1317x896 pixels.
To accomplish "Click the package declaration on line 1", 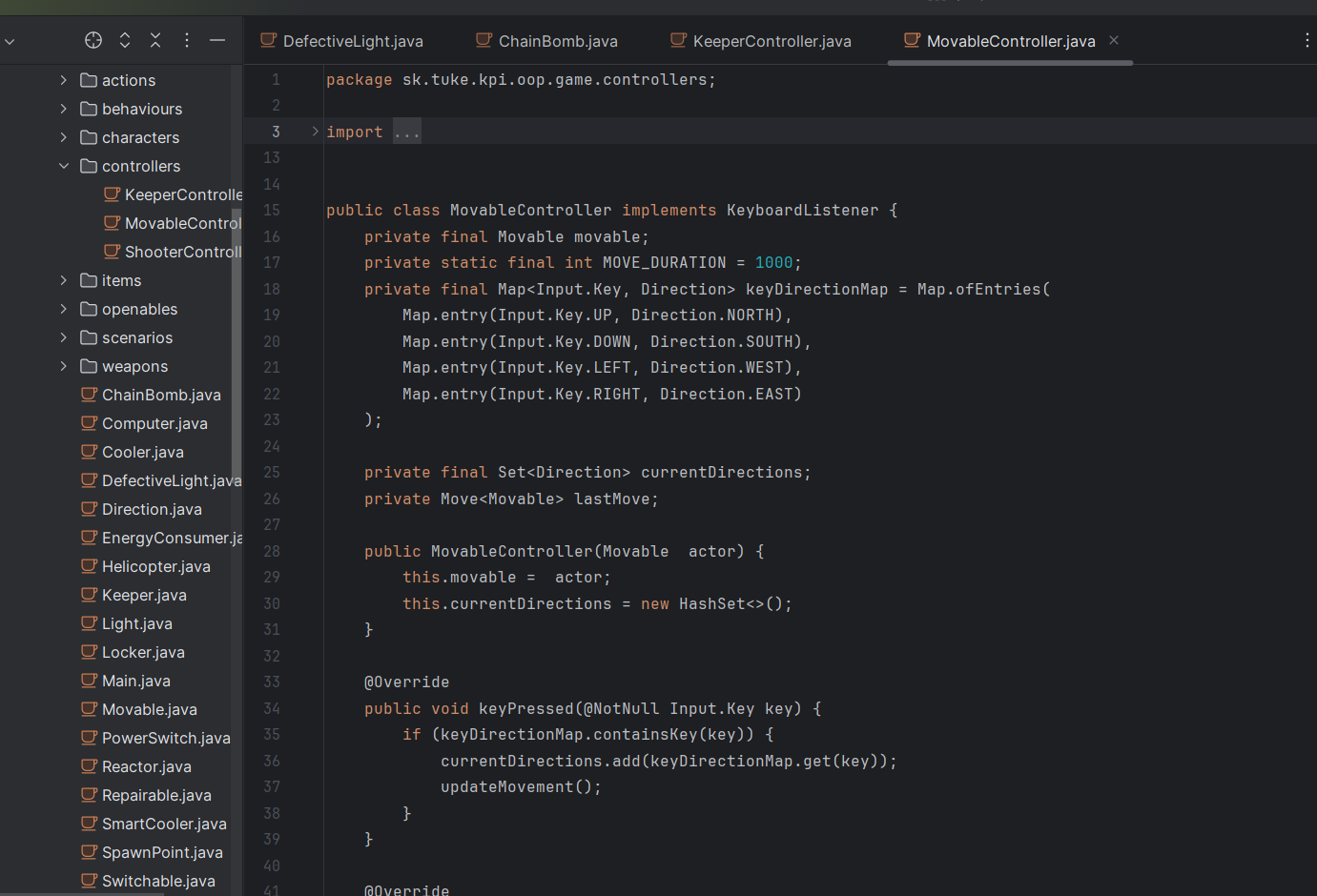I will (x=521, y=79).
